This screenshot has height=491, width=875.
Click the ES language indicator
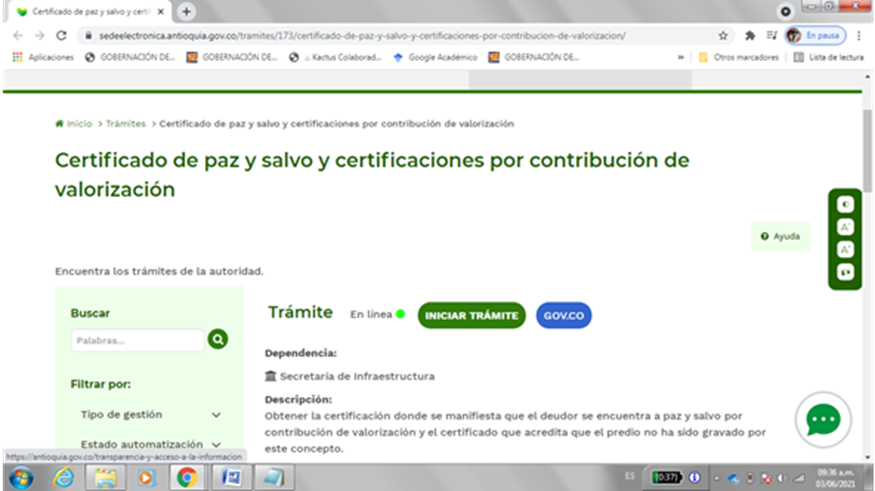[x=629, y=476]
